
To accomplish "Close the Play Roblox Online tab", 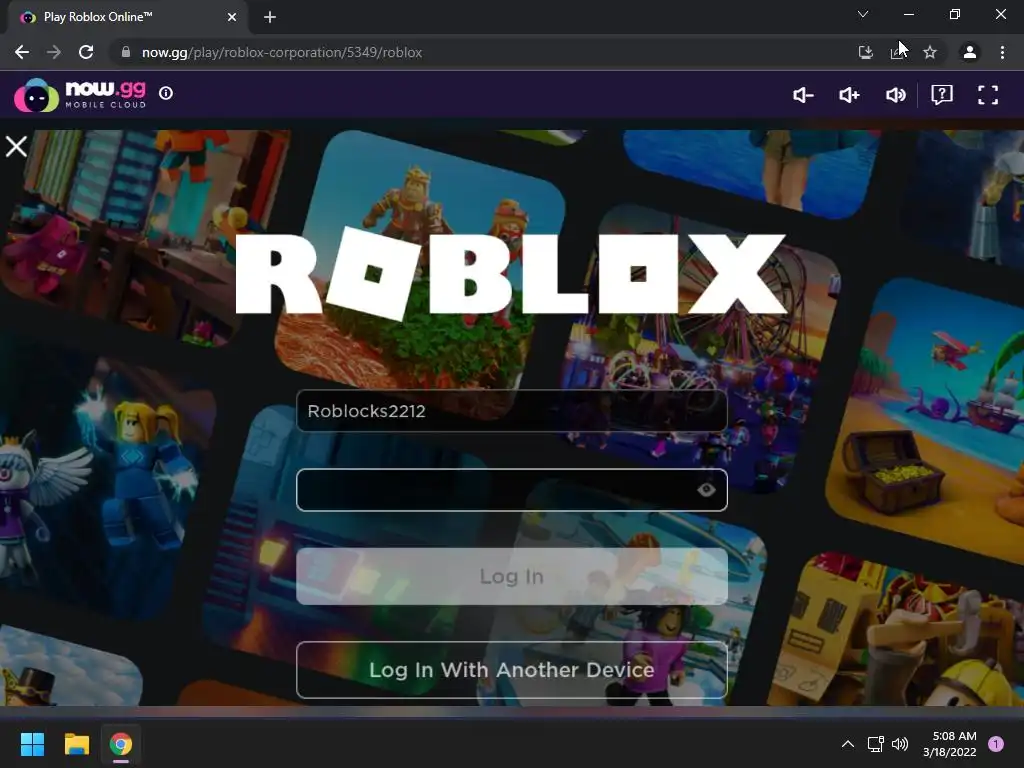I will 232,17.
